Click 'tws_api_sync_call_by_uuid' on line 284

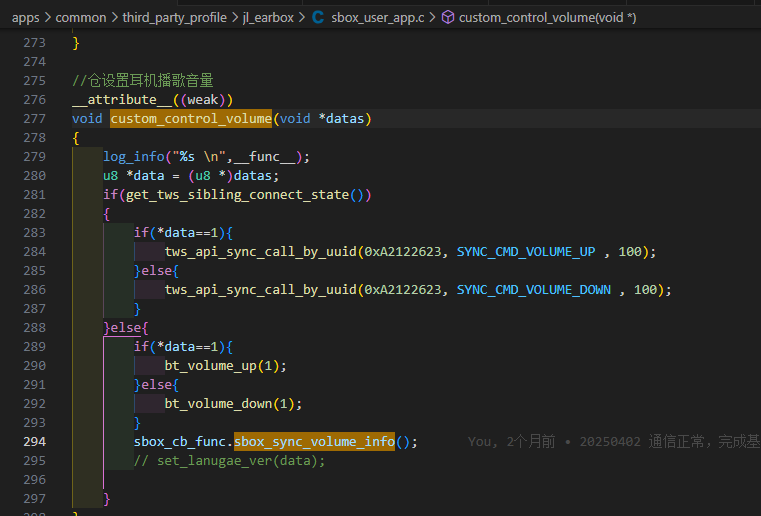pos(261,252)
